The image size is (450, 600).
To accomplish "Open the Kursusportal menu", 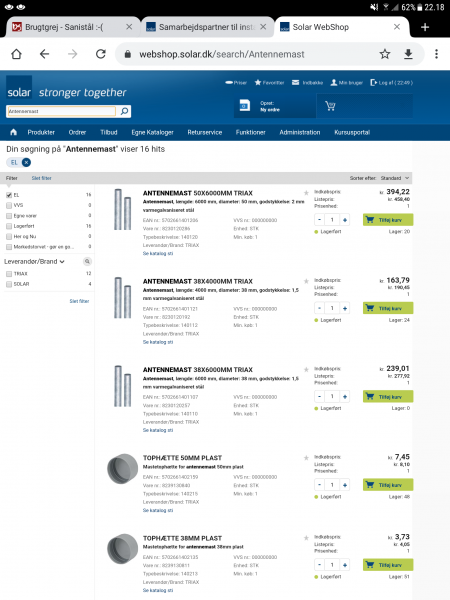I will coord(352,132).
